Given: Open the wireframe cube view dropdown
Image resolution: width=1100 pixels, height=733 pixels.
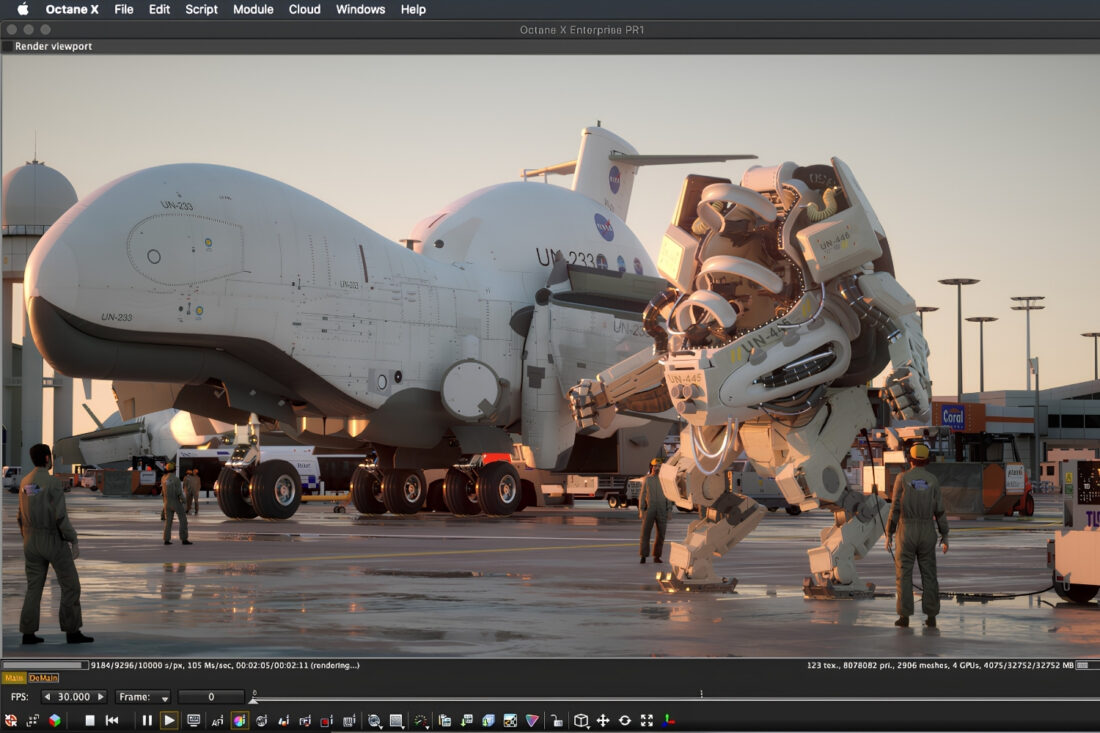Looking at the screenshot, I should point(581,721).
